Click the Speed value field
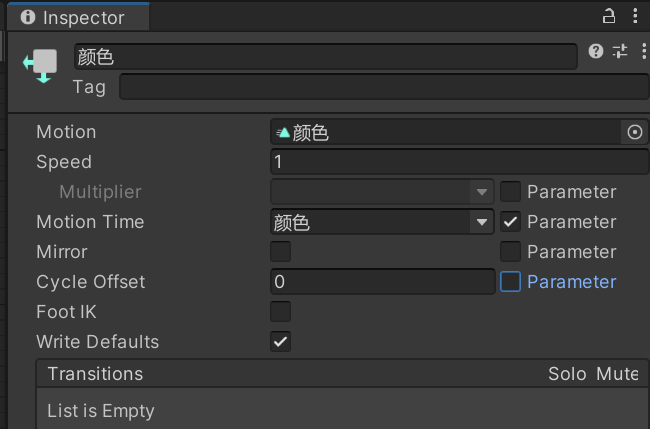 pos(459,162)
